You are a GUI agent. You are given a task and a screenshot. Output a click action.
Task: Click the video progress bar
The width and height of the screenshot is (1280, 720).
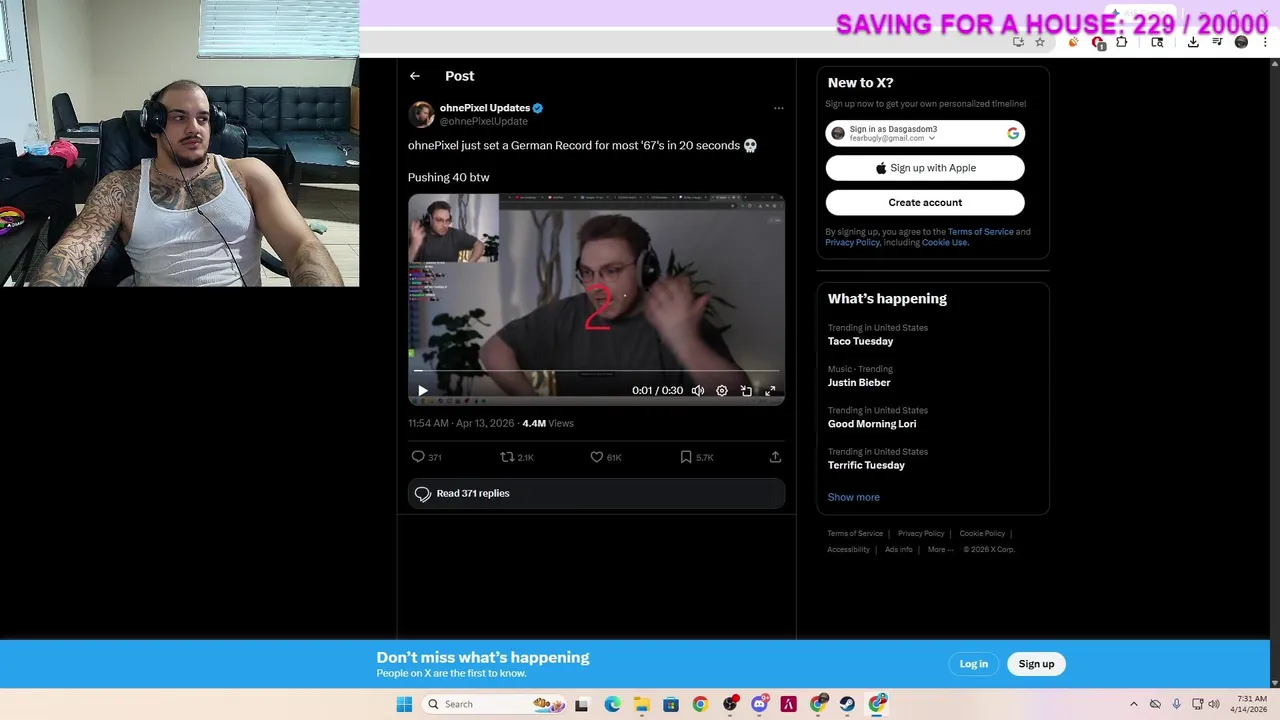pos(596,371)
